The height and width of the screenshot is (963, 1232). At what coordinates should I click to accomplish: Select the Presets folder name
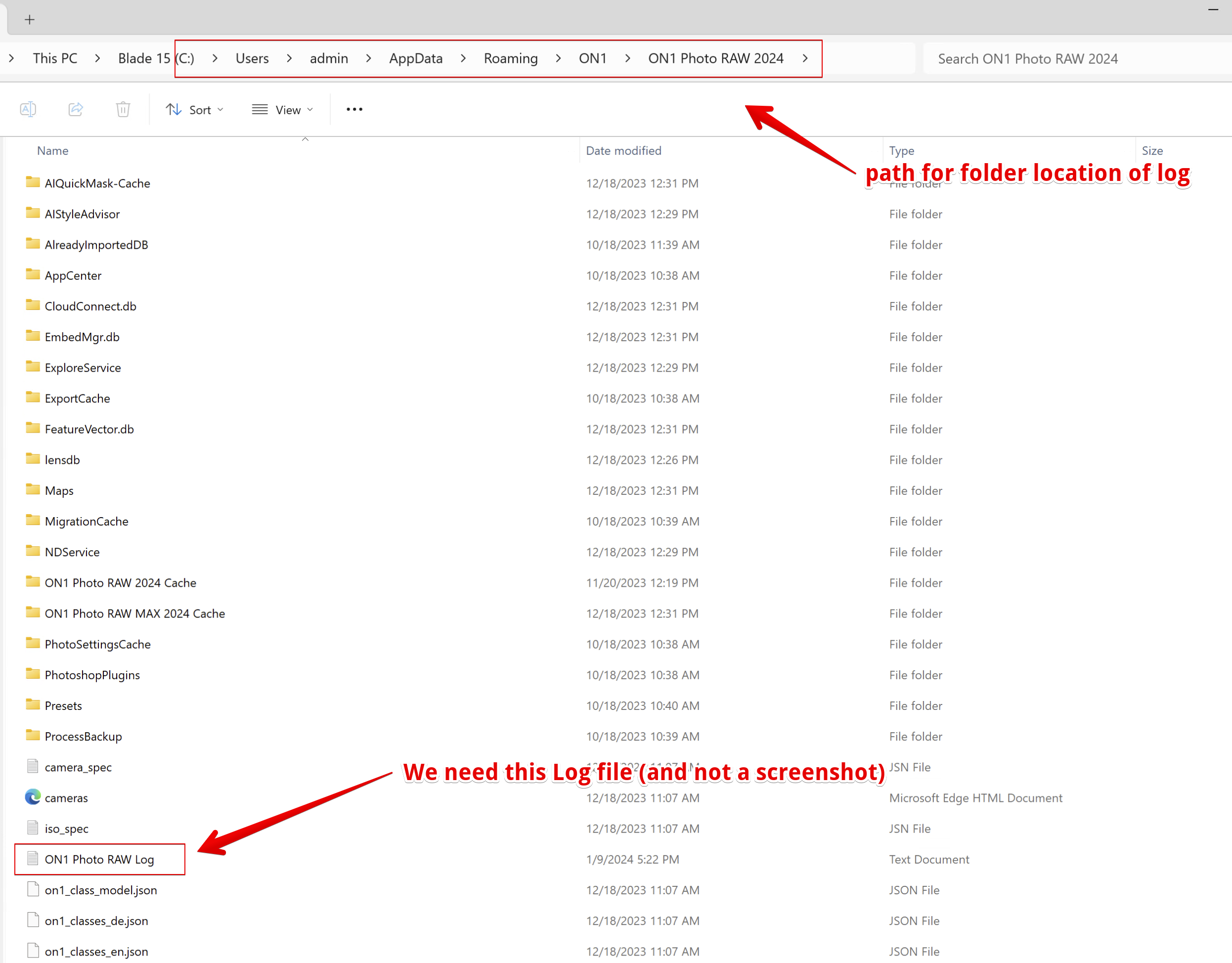pyautogui.click(x=63, y=706)
